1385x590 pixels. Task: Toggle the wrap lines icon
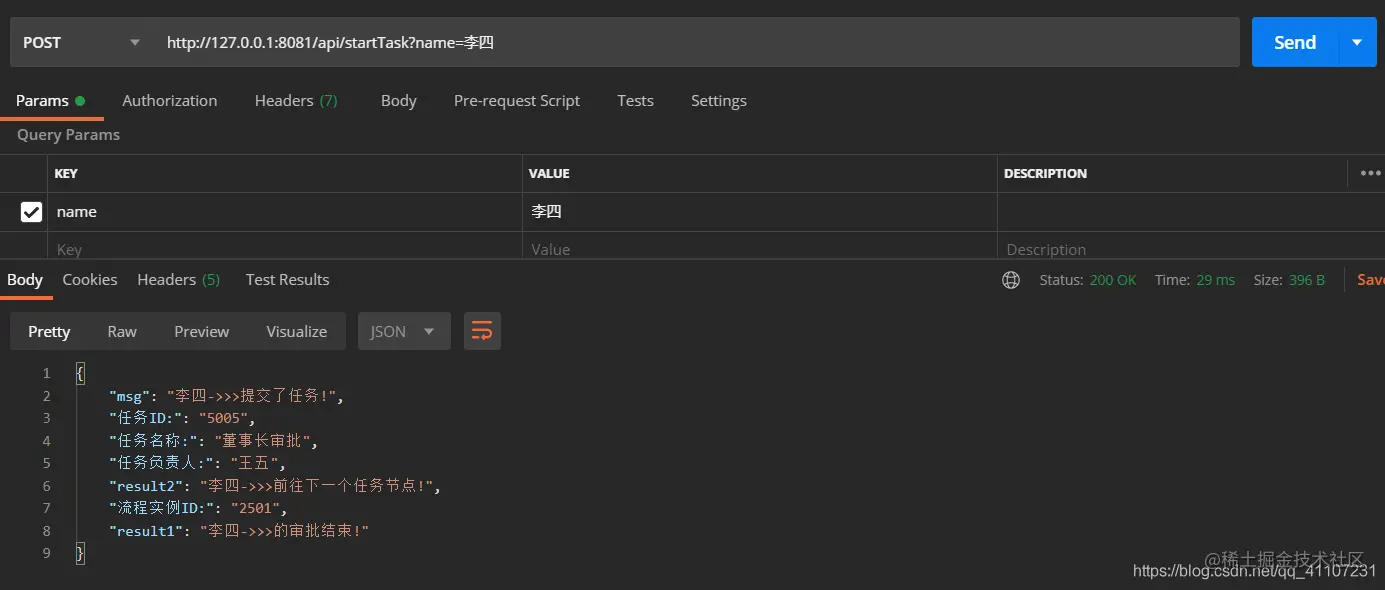coord(482,331)
